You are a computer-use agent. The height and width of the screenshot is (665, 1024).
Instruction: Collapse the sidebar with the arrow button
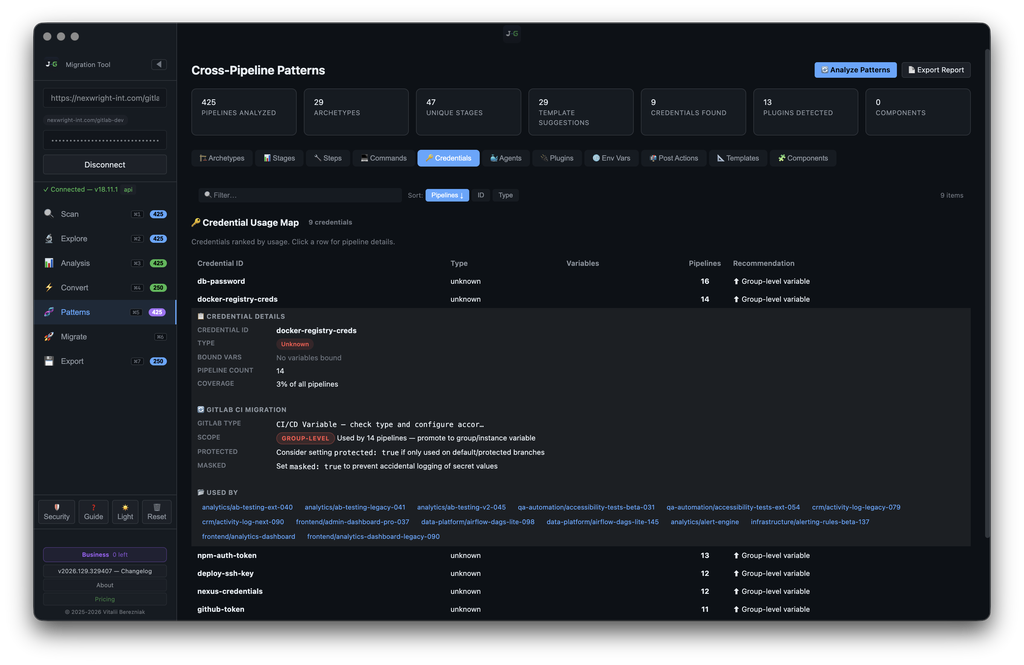[x=159, y=64]
